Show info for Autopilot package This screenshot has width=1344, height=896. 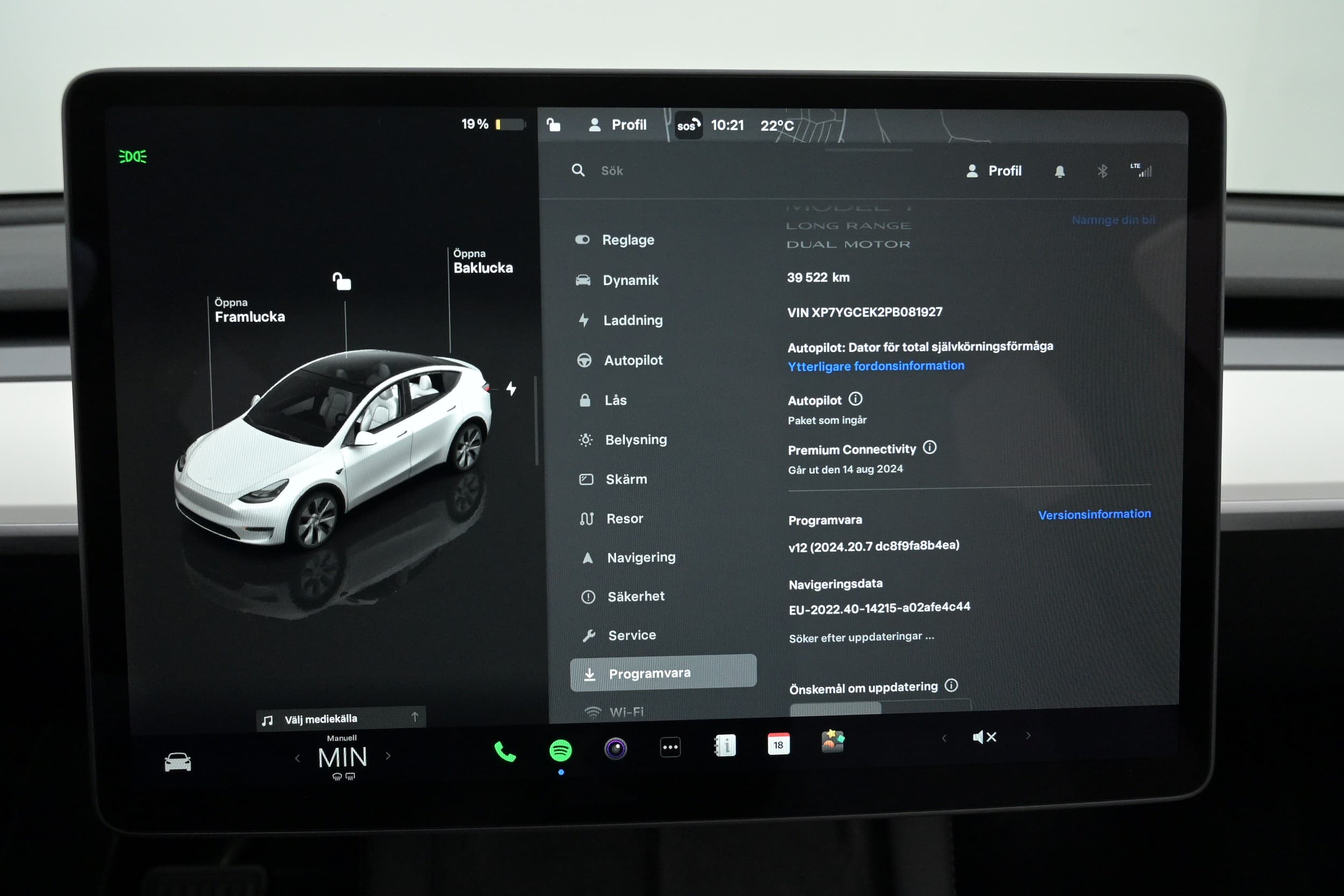point(855,398)
